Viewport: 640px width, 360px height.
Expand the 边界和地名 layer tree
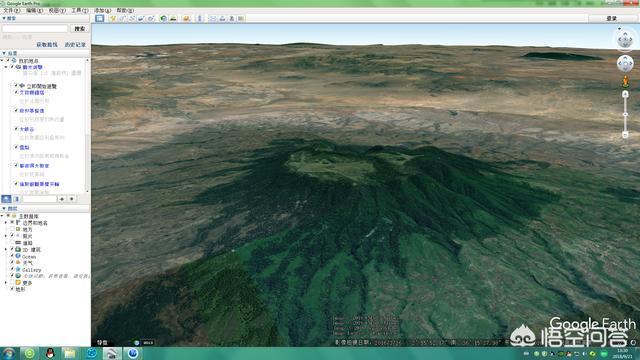click(x=6, y=223)
